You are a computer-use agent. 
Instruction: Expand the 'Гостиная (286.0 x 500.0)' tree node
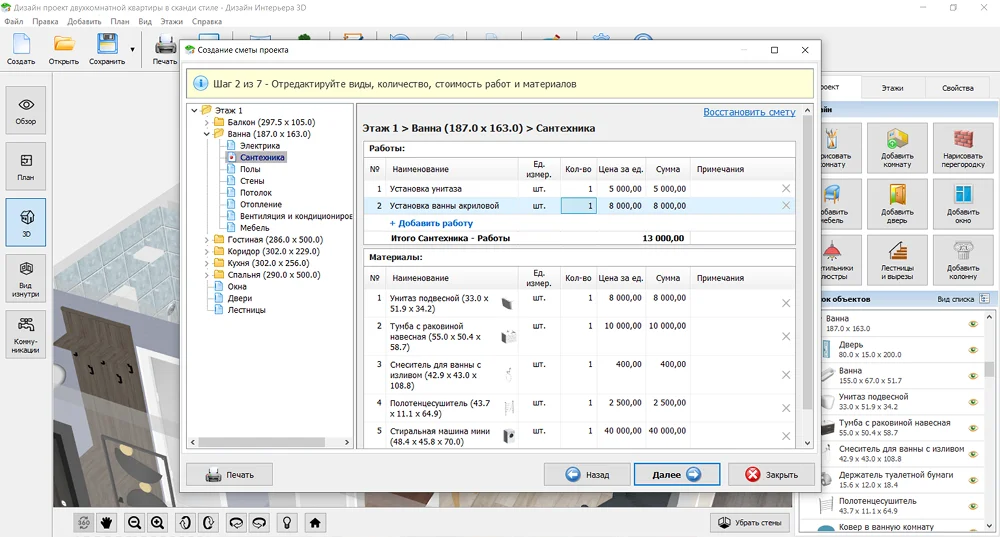tap(206, 240)
